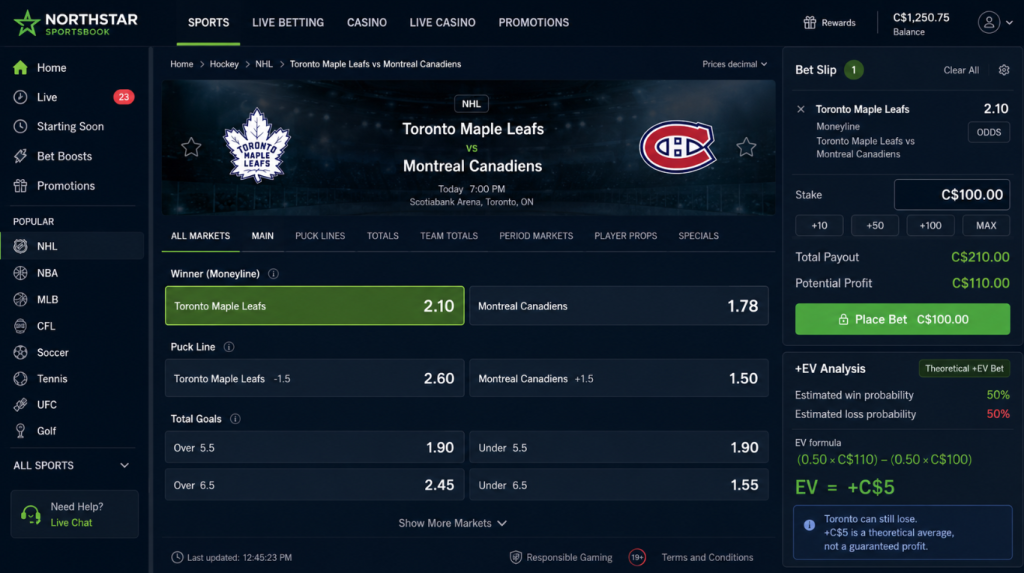Switch to the PLAYER PROPS tab
The width and height of the screenshot is (1024, 573).
pyautogui.click(x=626, y=236)
